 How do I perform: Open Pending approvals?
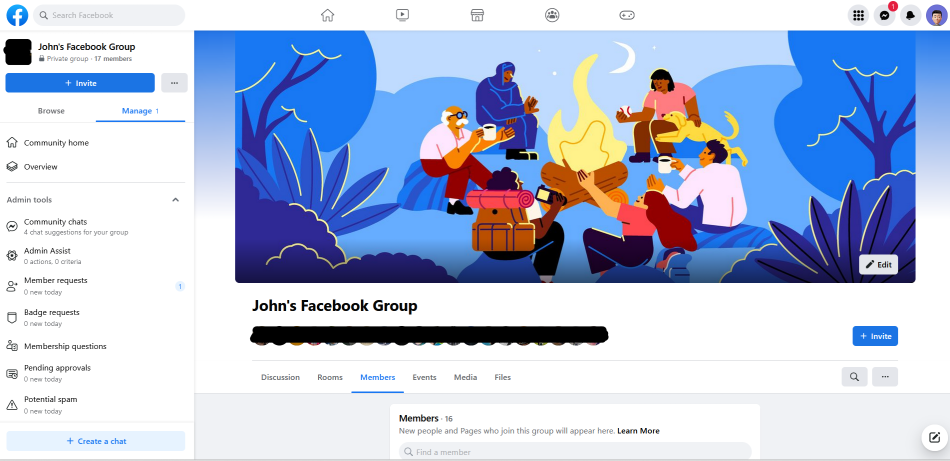(96, 373)
